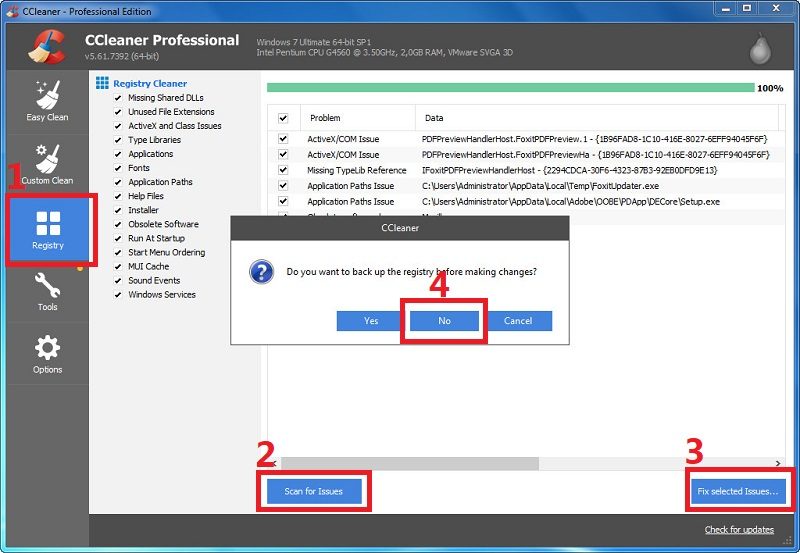Uncheck the Adobe Setup.exe path issue row

coord(283,202)
